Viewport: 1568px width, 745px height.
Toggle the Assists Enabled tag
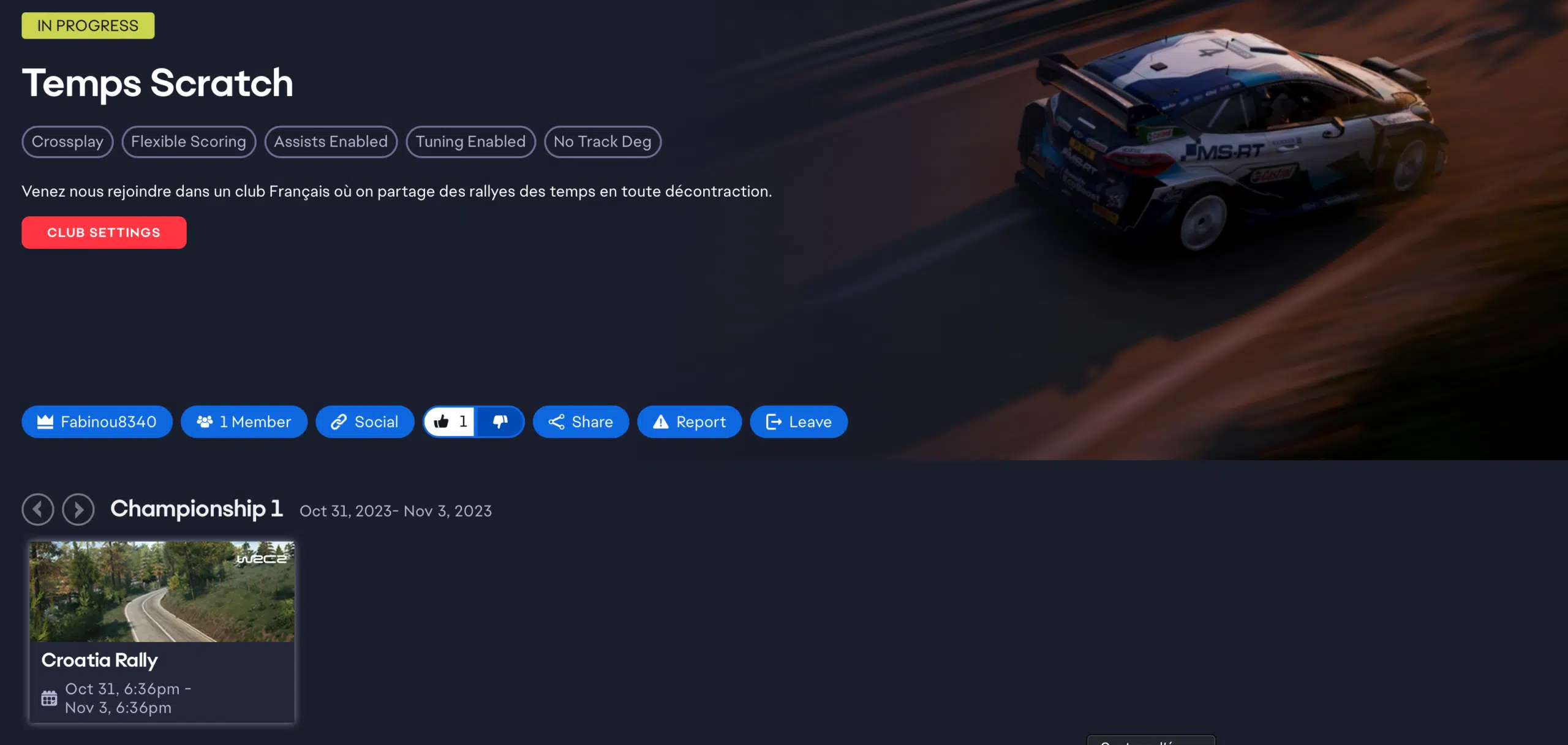pos(331,142)
